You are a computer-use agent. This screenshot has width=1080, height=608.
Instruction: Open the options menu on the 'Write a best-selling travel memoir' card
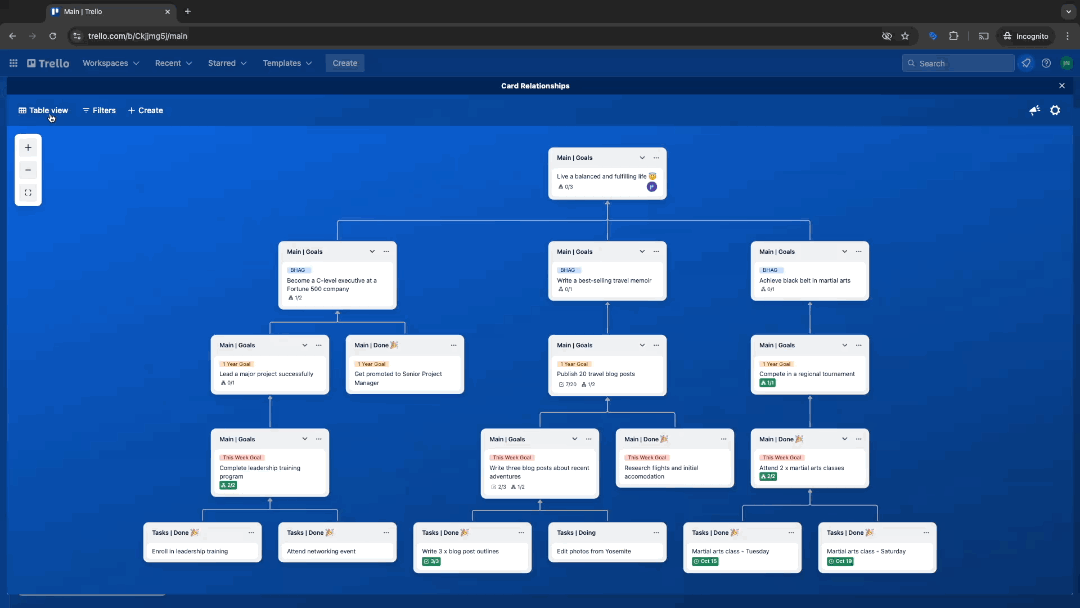pos(655,251)
